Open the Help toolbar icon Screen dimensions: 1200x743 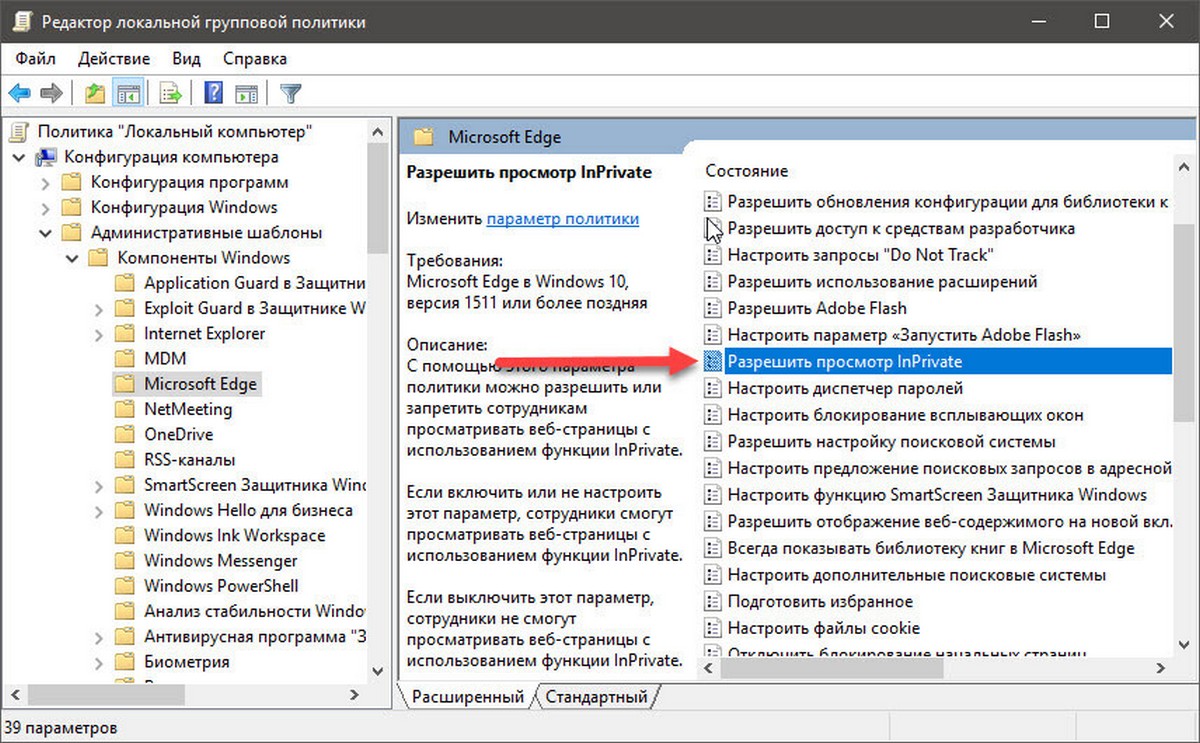pyautogui.click(x=213, y=94)
